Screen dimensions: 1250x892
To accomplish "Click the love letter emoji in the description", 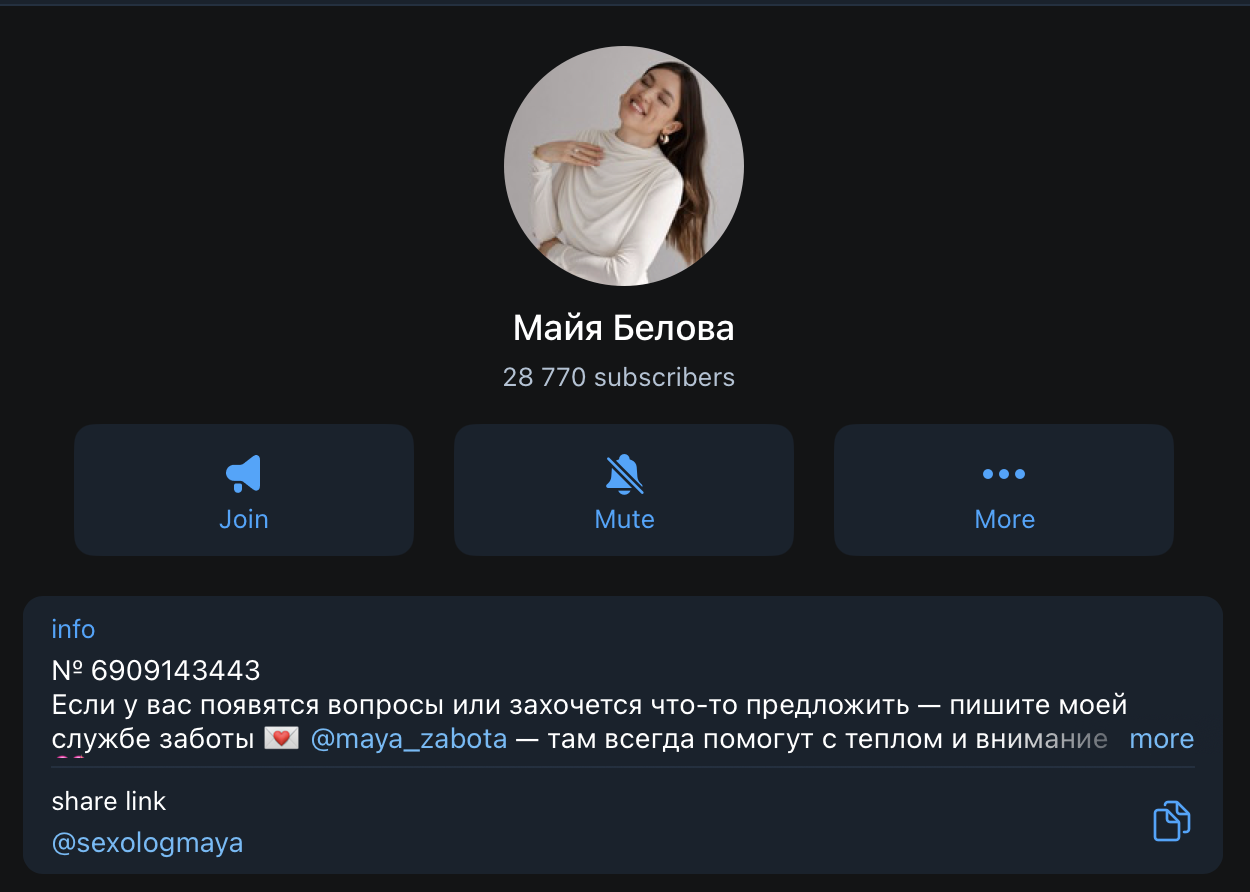I will pos(281,740).
